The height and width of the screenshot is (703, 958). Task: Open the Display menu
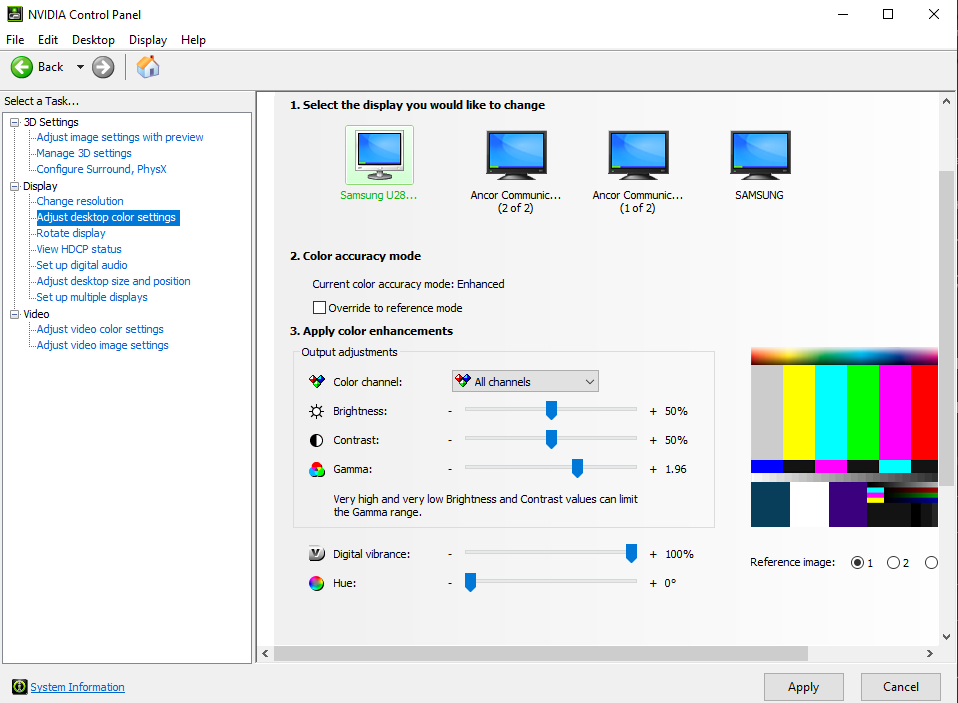click(x=148, y=40)
